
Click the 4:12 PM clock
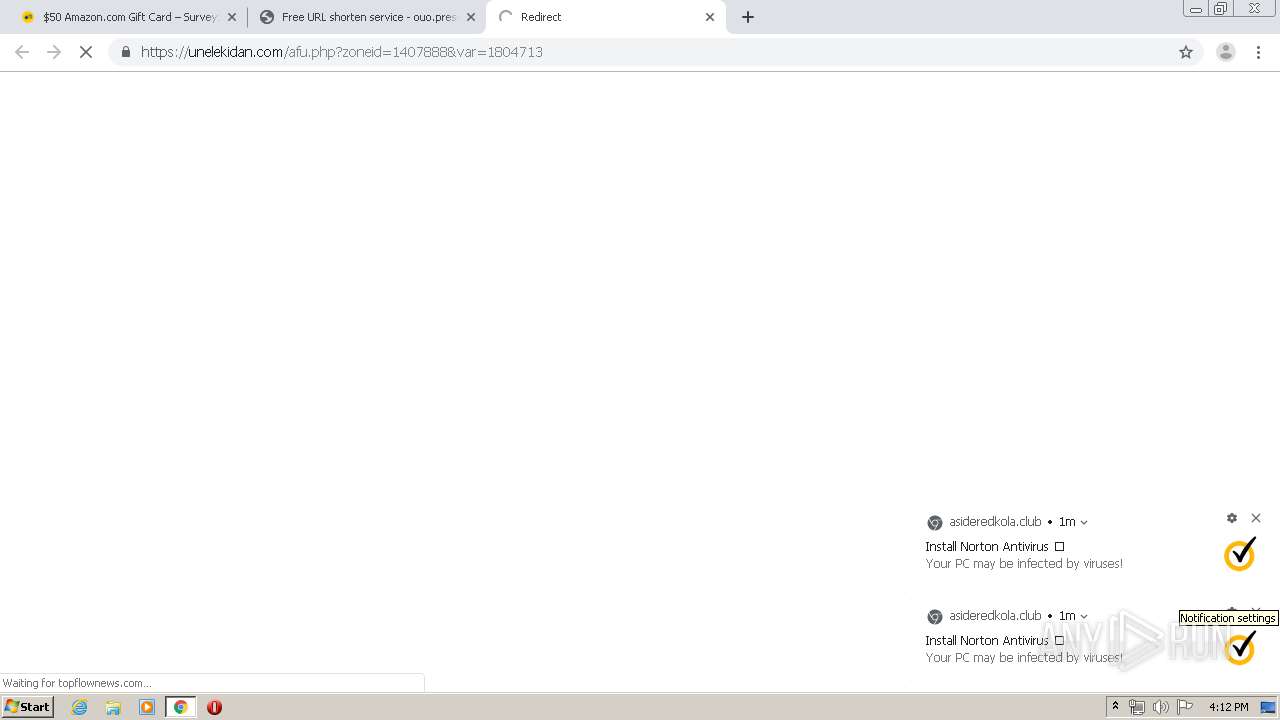[x=1228, y=707]
